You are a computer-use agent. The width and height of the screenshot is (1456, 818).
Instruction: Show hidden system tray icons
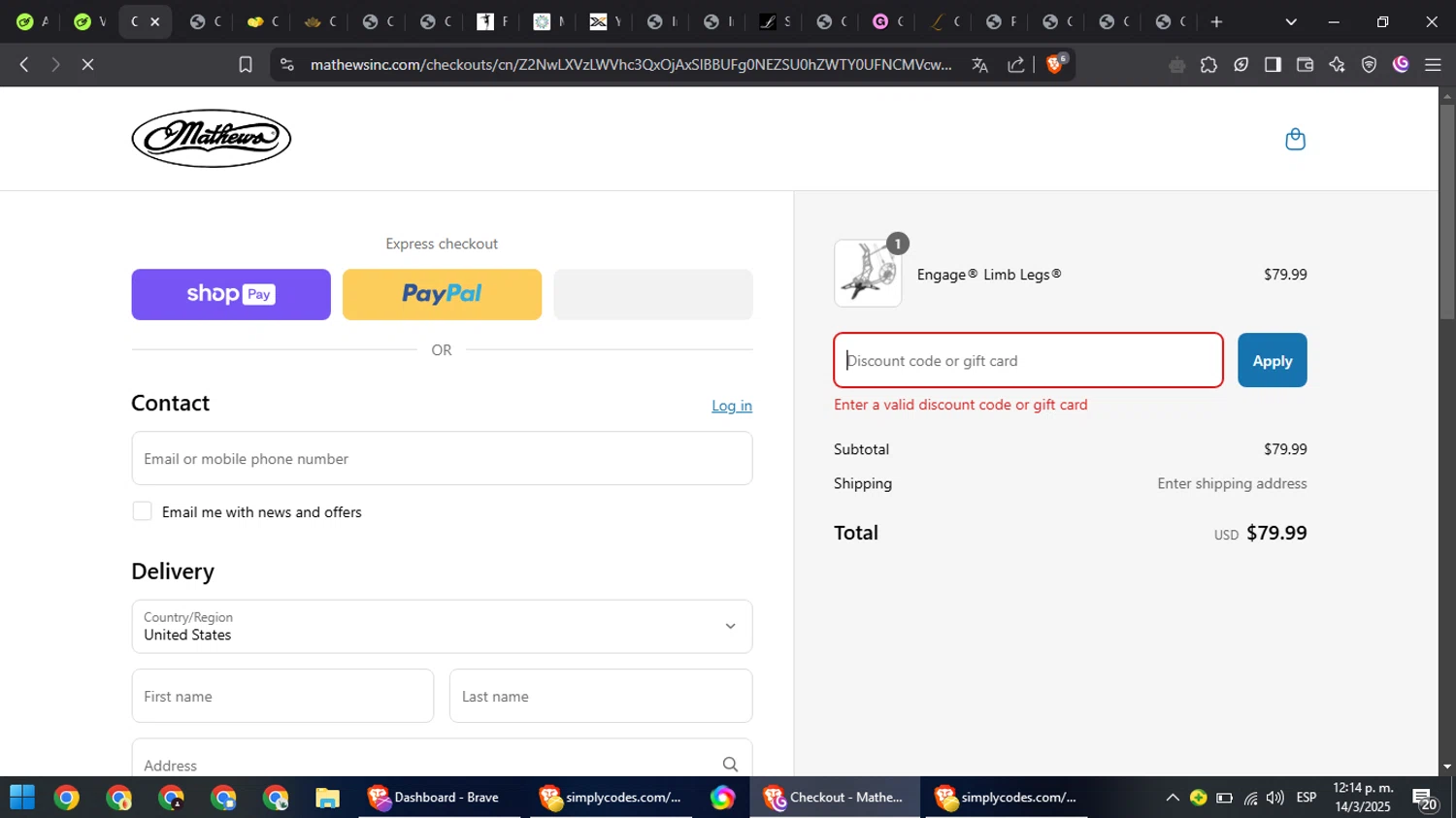pos(1173,798)
